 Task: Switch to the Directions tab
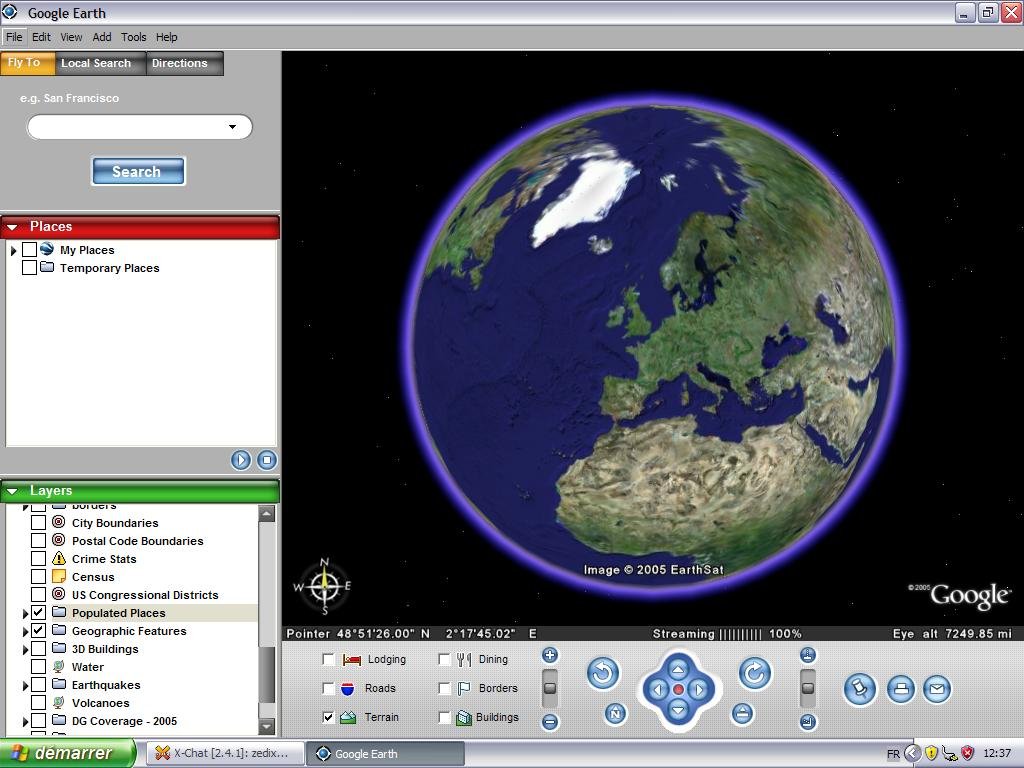tap(185, 63)
